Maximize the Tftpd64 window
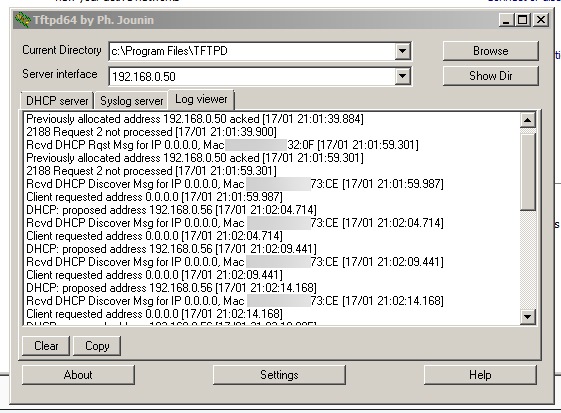This screenshot has width=561, height=413. (x=523, y=20)
